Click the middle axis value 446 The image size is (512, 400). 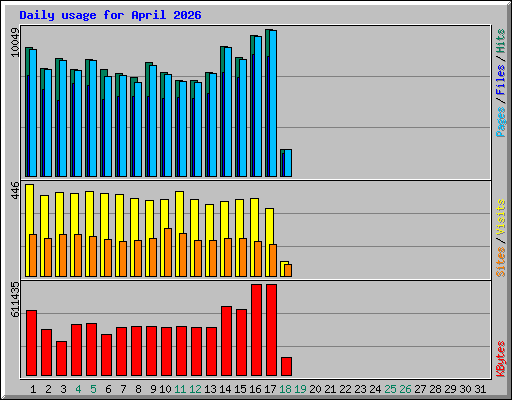pyautogui.click(x=15, y=190)
